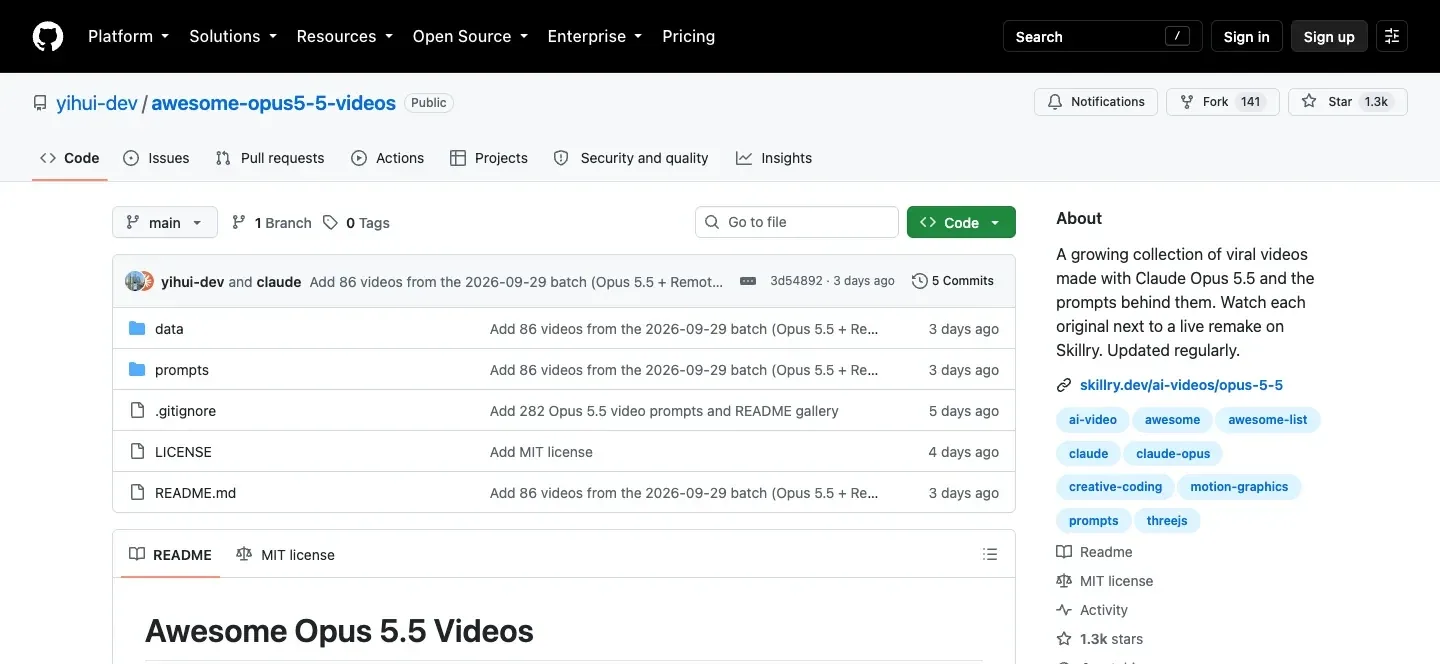
Task: Click the awesome-list topic tag
Action: 1268,420
